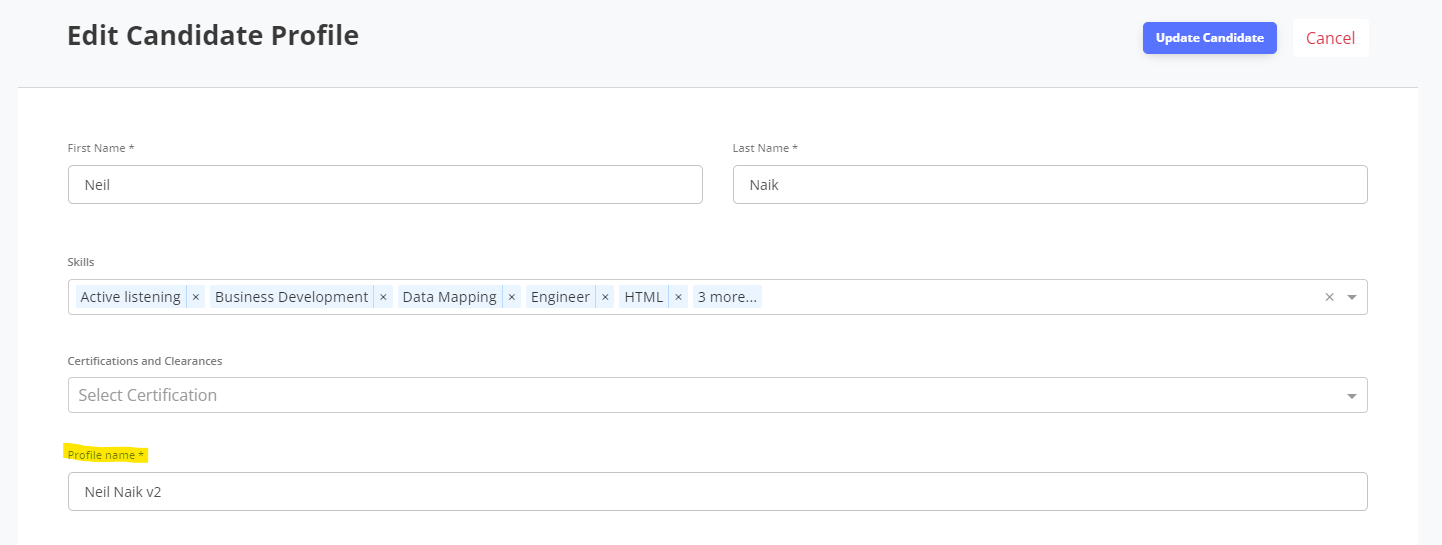Click into the Select Certification field
This screenshot has width=1442, height=545.
coord(718,395)
